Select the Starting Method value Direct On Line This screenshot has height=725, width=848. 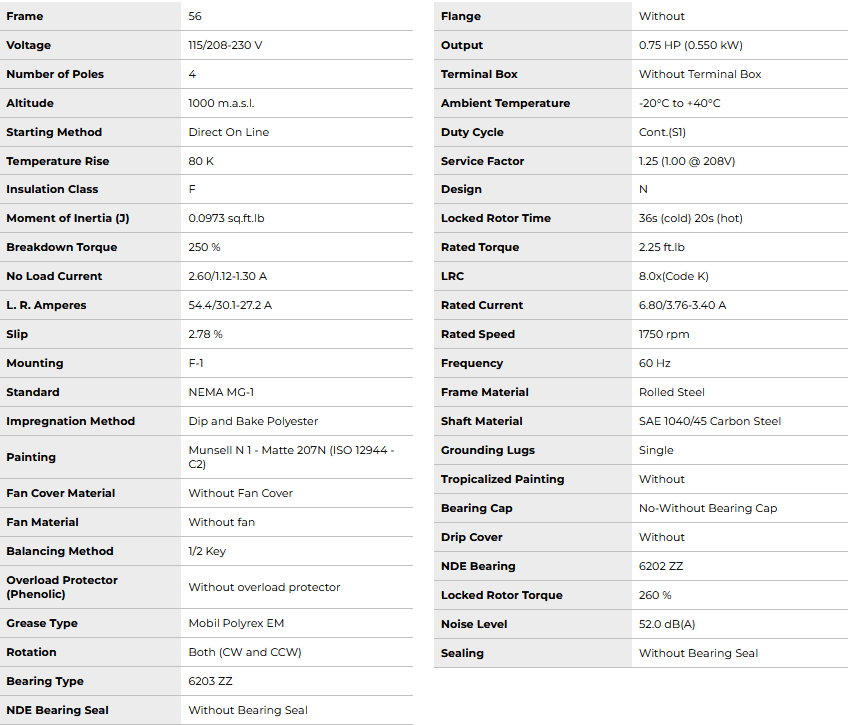click(x=228, y=132)
